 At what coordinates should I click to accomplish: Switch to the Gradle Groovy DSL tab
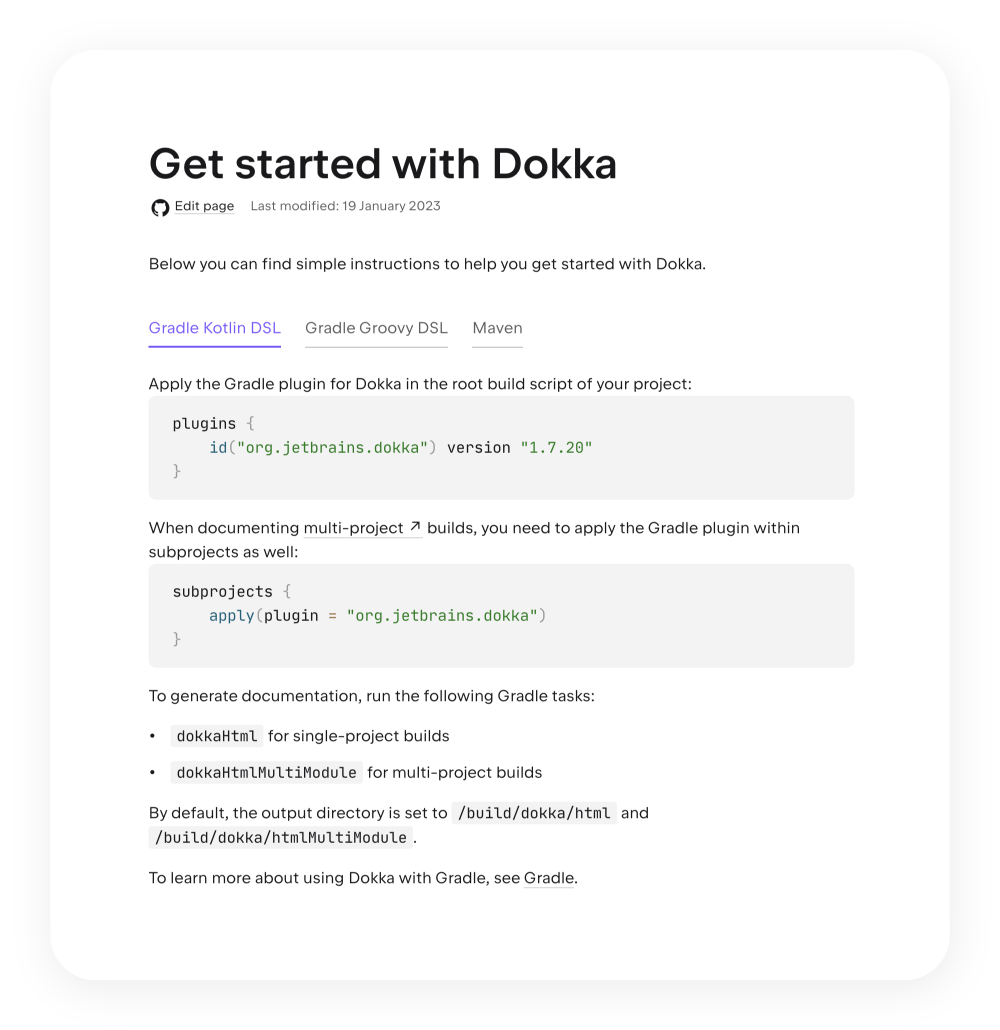[x=376, y=328]
